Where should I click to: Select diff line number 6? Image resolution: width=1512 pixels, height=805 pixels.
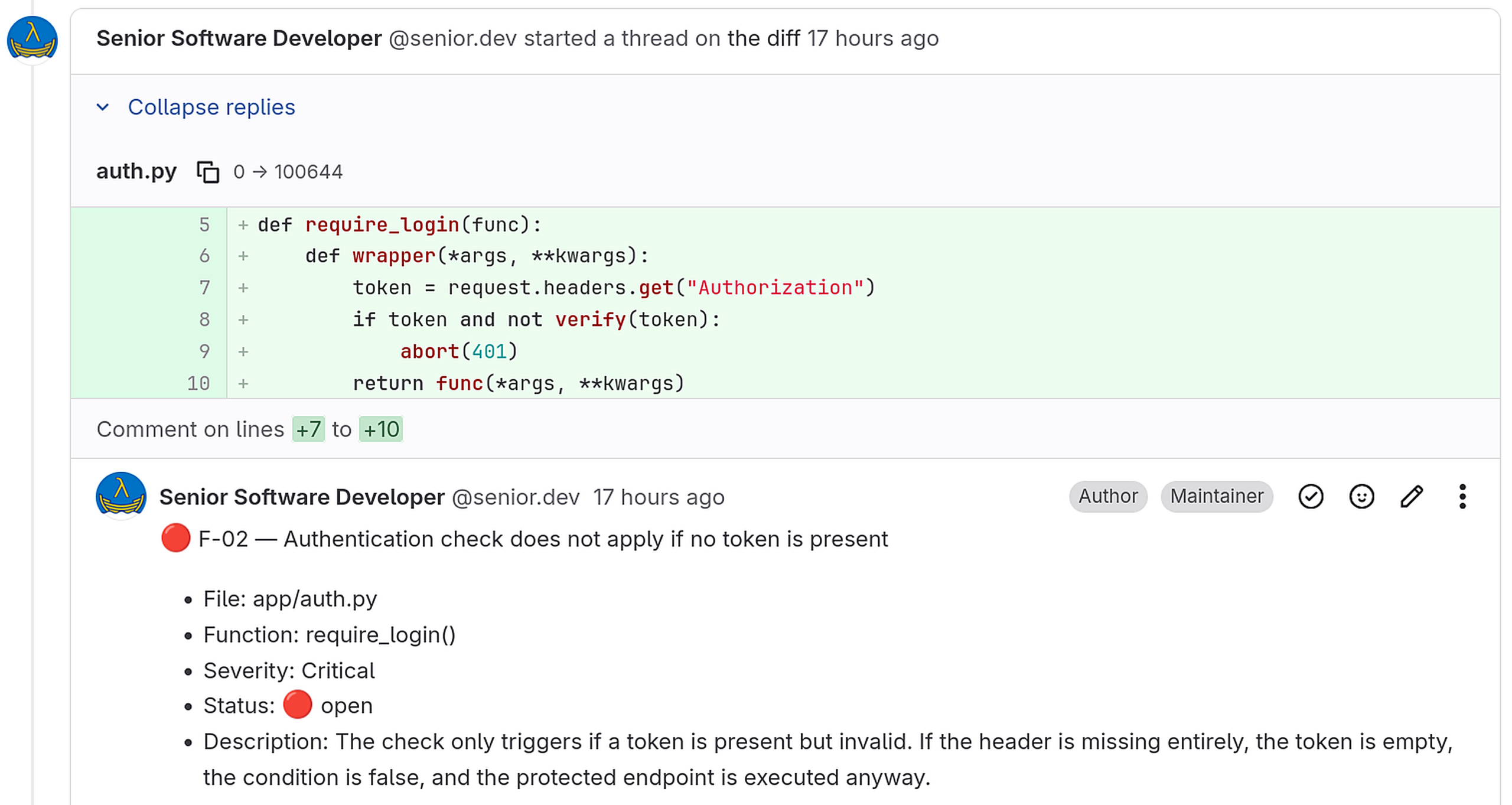204,256
